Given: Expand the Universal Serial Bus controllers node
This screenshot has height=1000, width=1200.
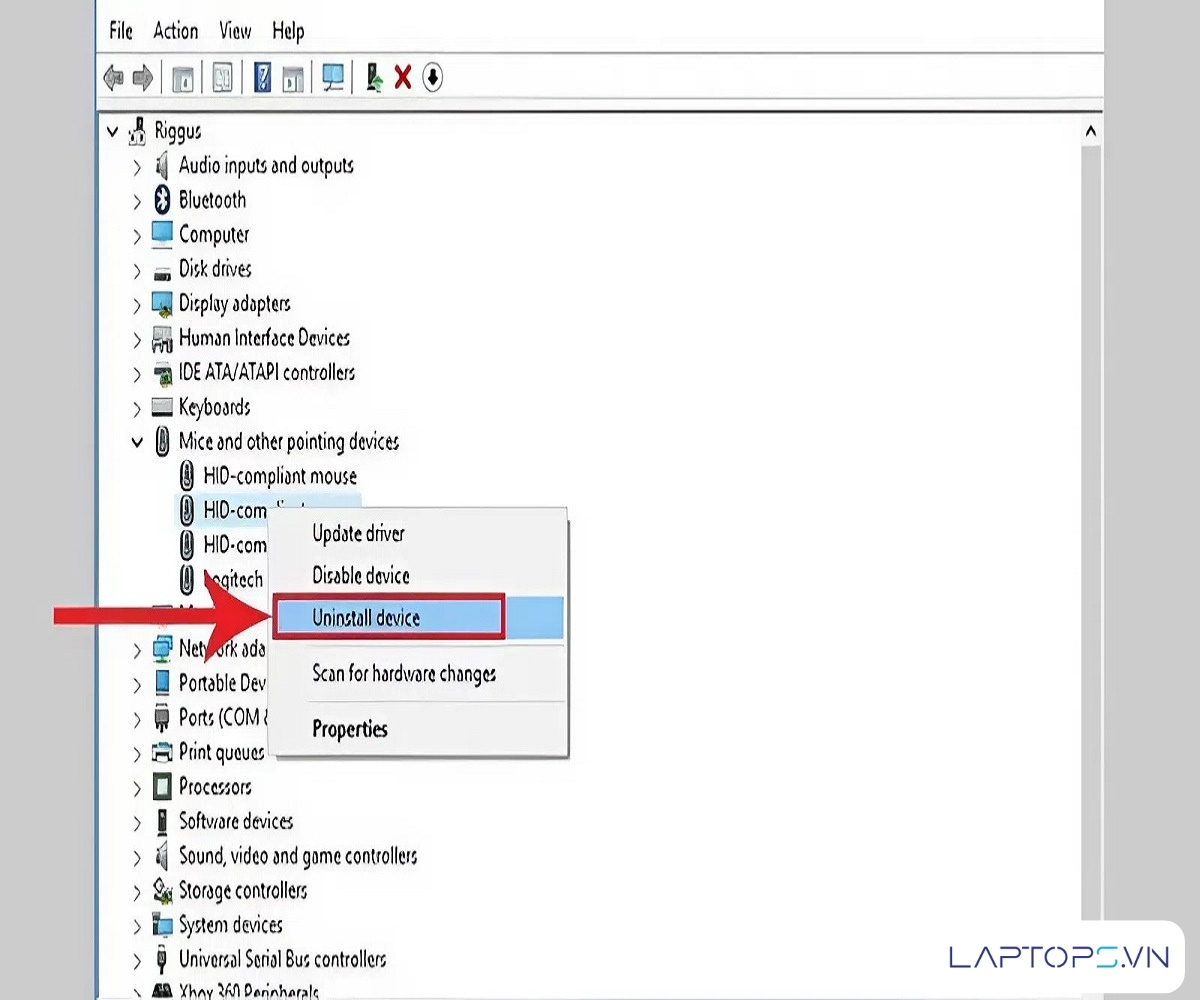Looking at the screenshot, I should [137, 960].
